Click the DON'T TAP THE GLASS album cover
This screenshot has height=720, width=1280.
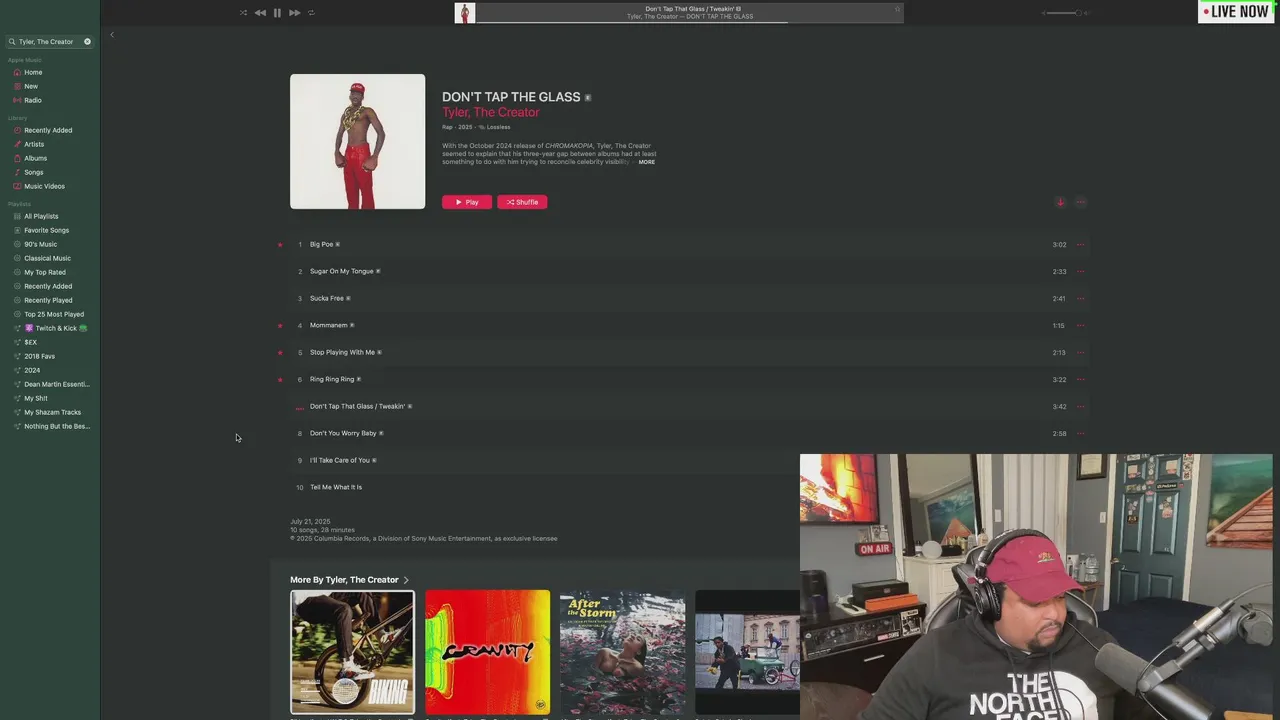pos(357,142)
